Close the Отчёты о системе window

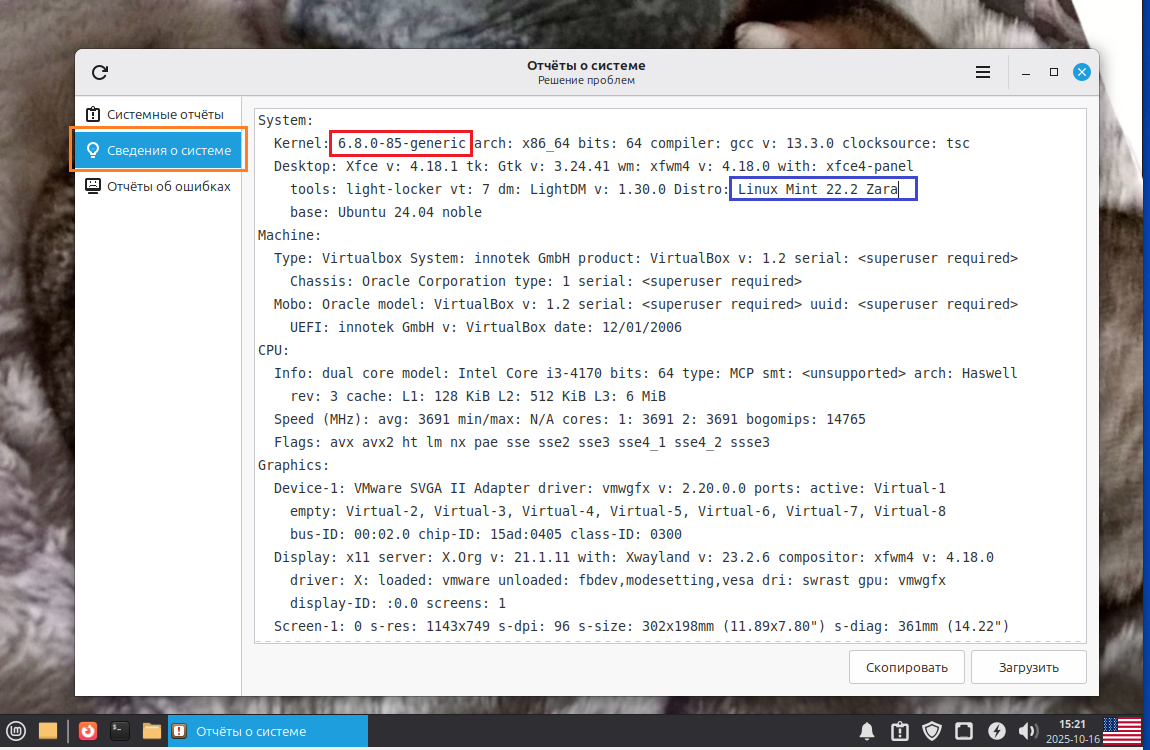[1082, 72]
